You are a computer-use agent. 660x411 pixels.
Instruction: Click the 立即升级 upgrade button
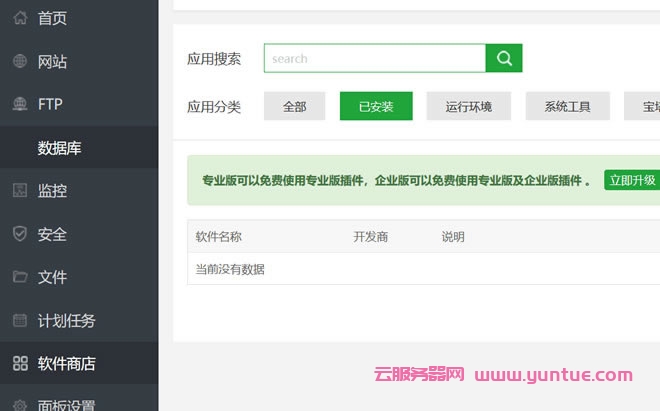click(632, 180)
